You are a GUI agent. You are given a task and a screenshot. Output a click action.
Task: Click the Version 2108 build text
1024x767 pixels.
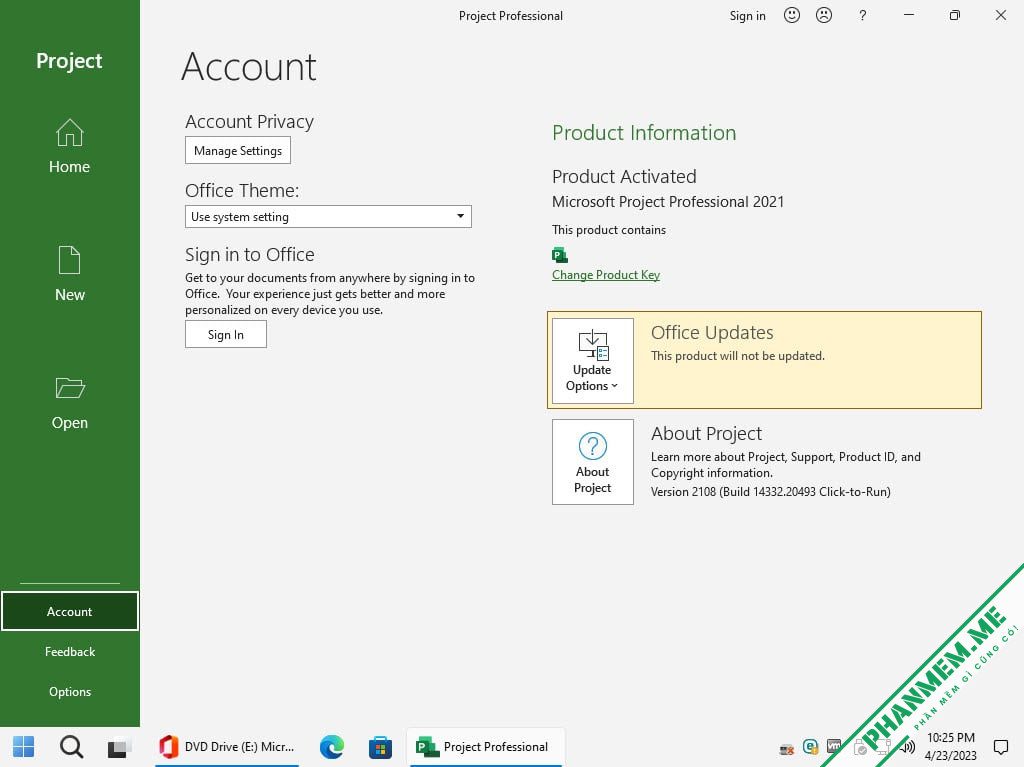pos(771,492)
